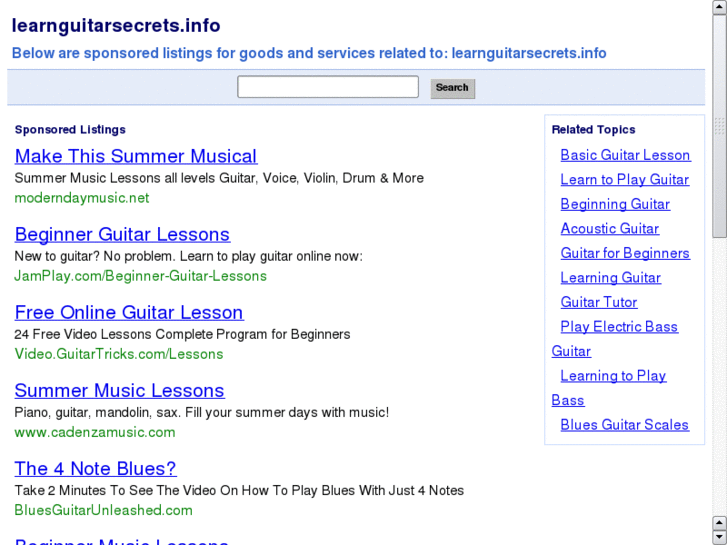
Task: Click the learnguitarsecrets.info page heading
Action: click(116, 26)
